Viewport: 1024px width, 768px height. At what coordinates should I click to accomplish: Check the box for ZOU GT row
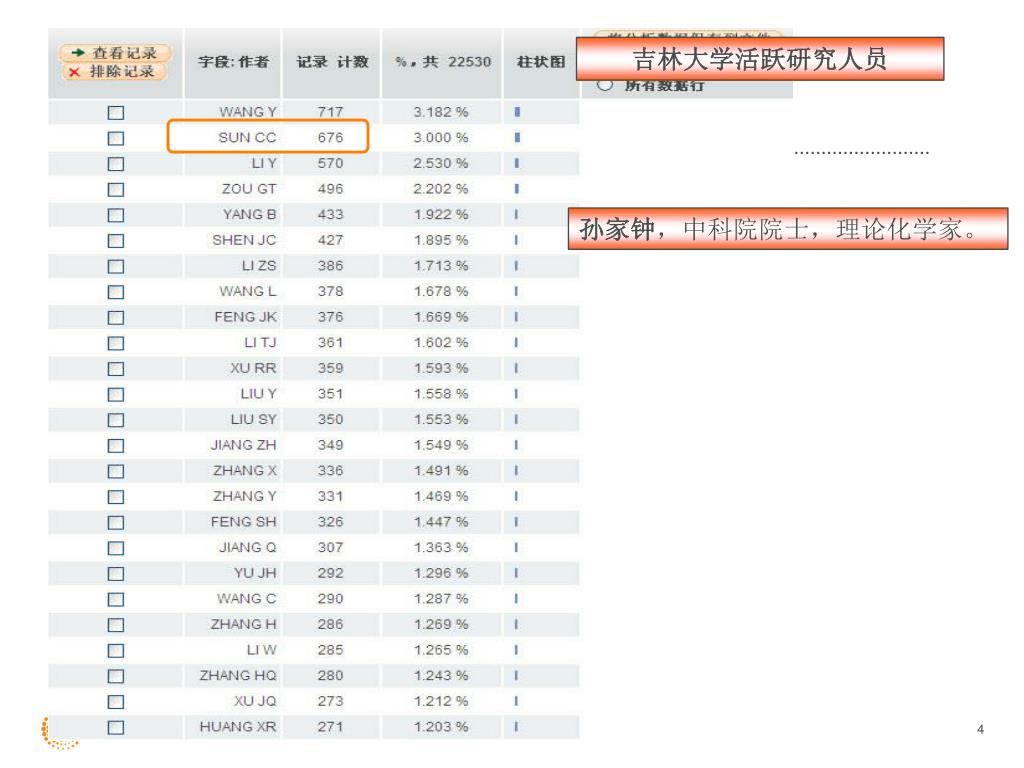click(x=116, y=189)
